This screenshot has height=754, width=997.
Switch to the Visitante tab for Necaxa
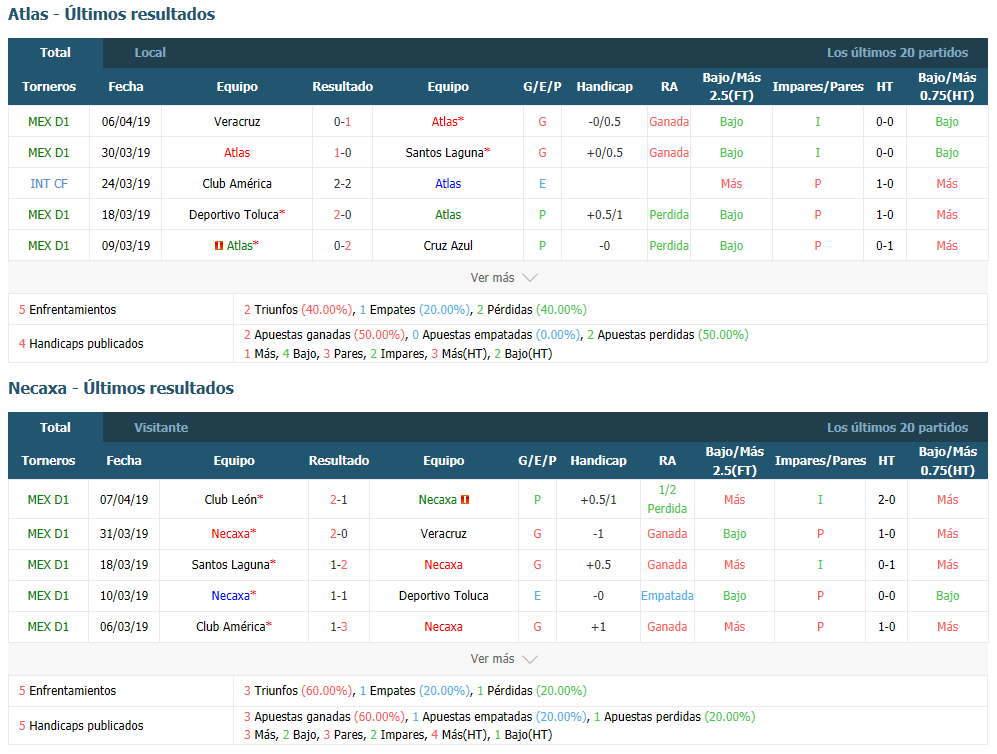pos(161,427)
